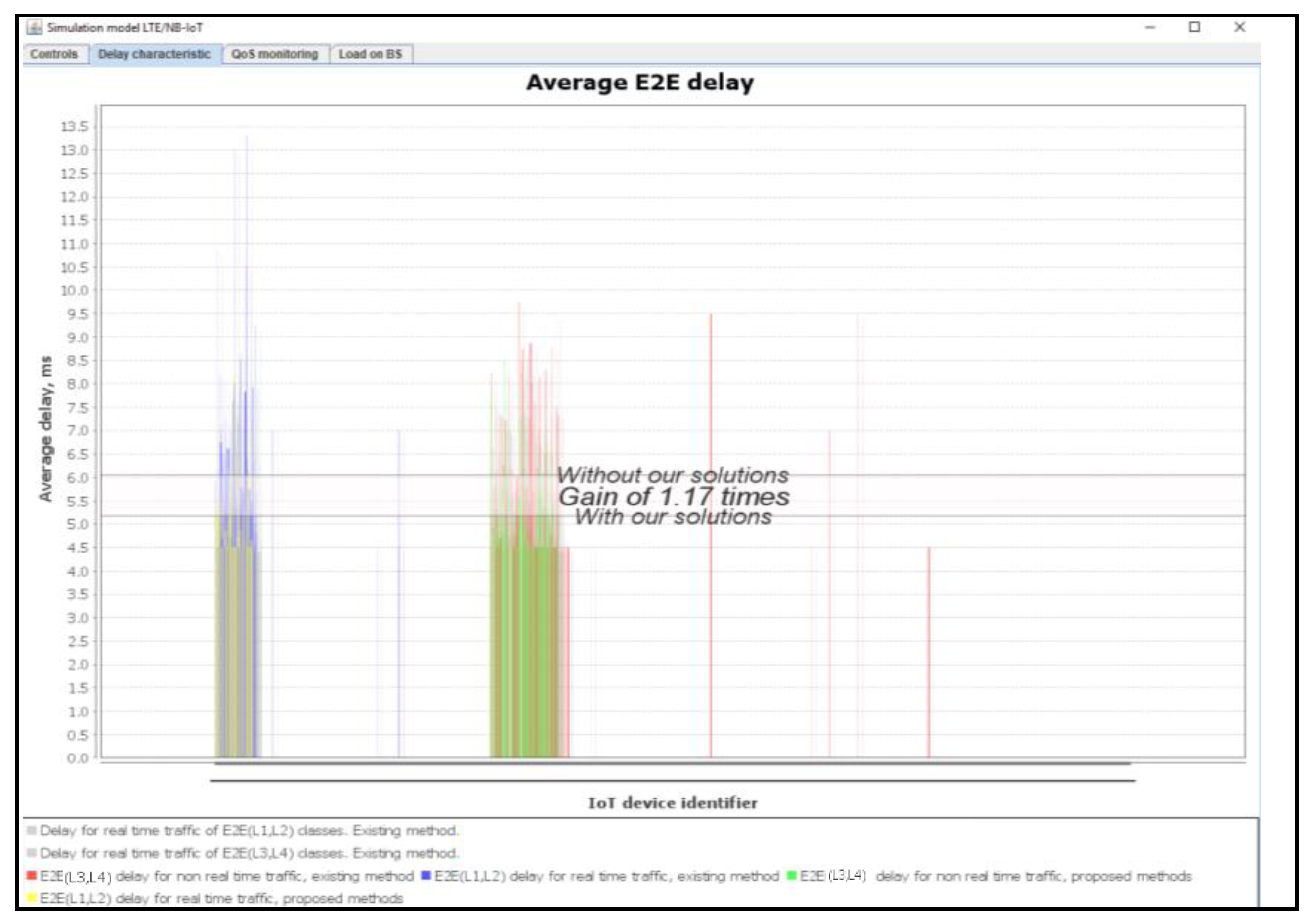Select the Delay characteristic tab
The image size is (1313, 924).
tap(154, 54)
